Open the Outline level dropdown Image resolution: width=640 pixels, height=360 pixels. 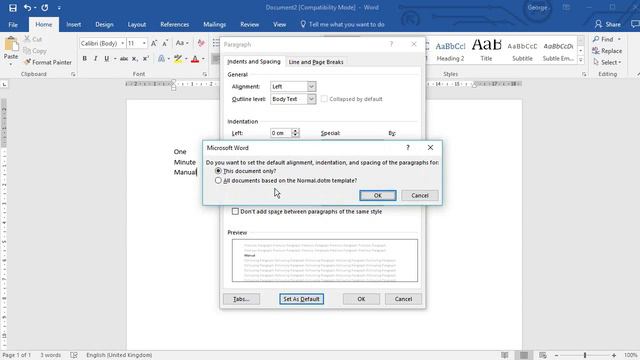click(x=311, y=99)
